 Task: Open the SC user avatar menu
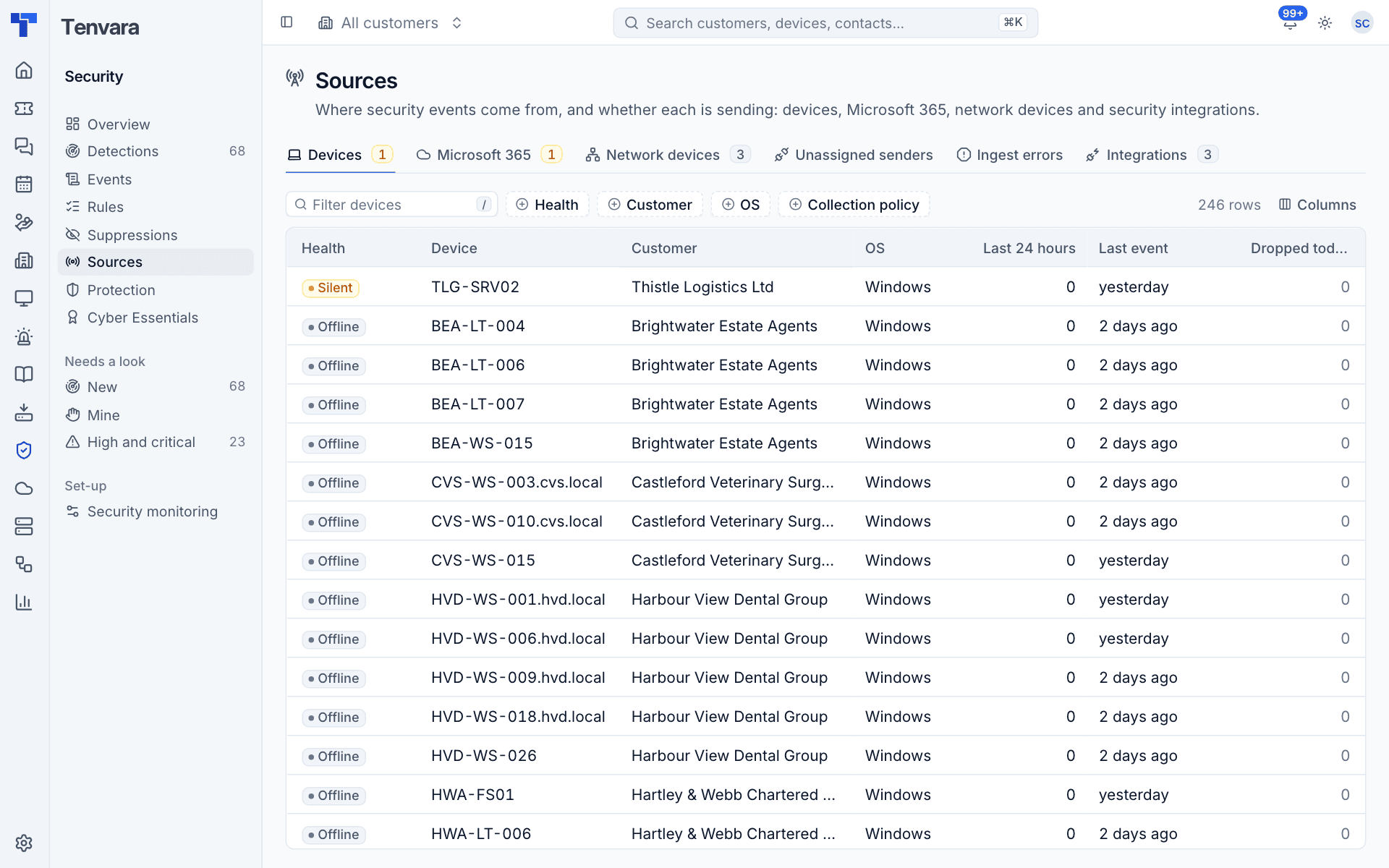[x=1362, y=22]
